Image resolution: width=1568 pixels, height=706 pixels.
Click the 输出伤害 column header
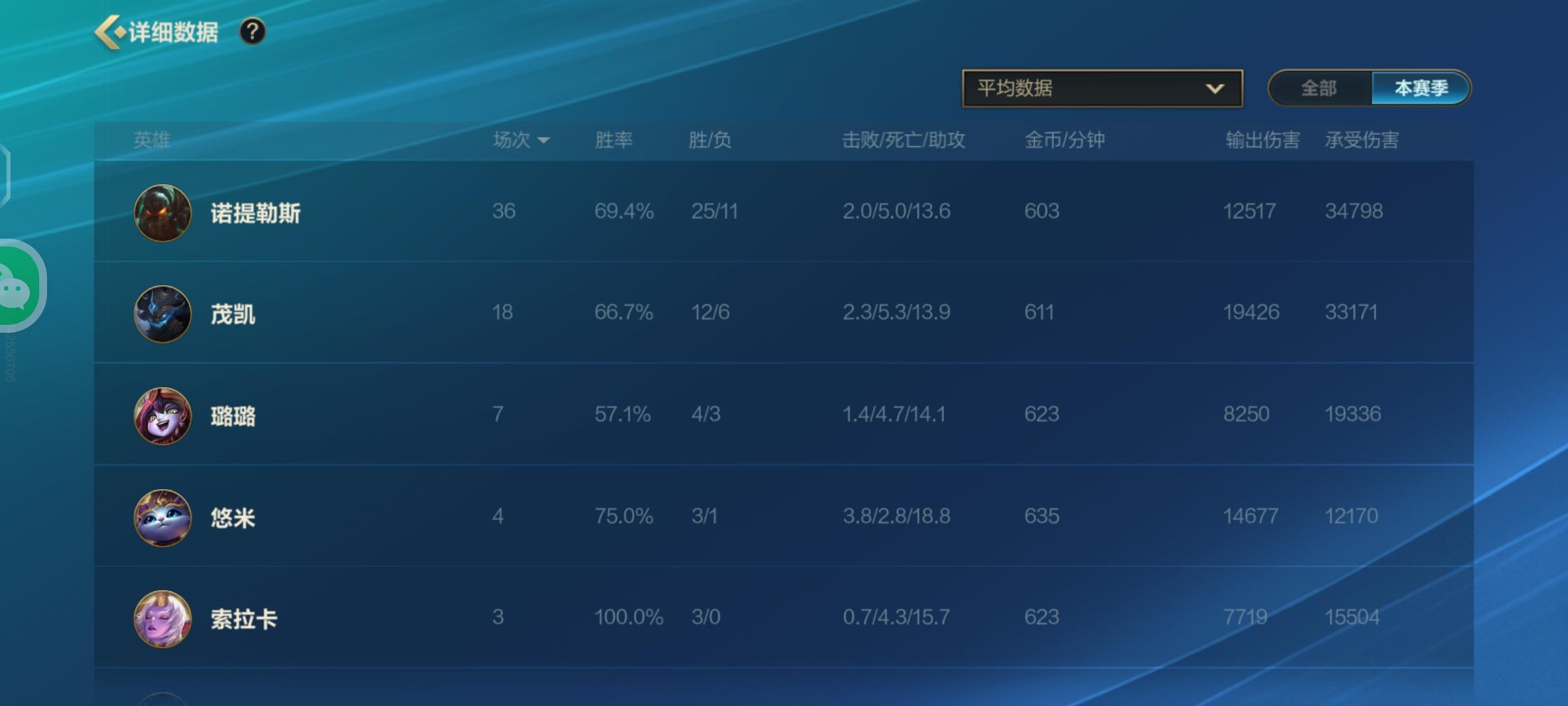[1262, 140]
